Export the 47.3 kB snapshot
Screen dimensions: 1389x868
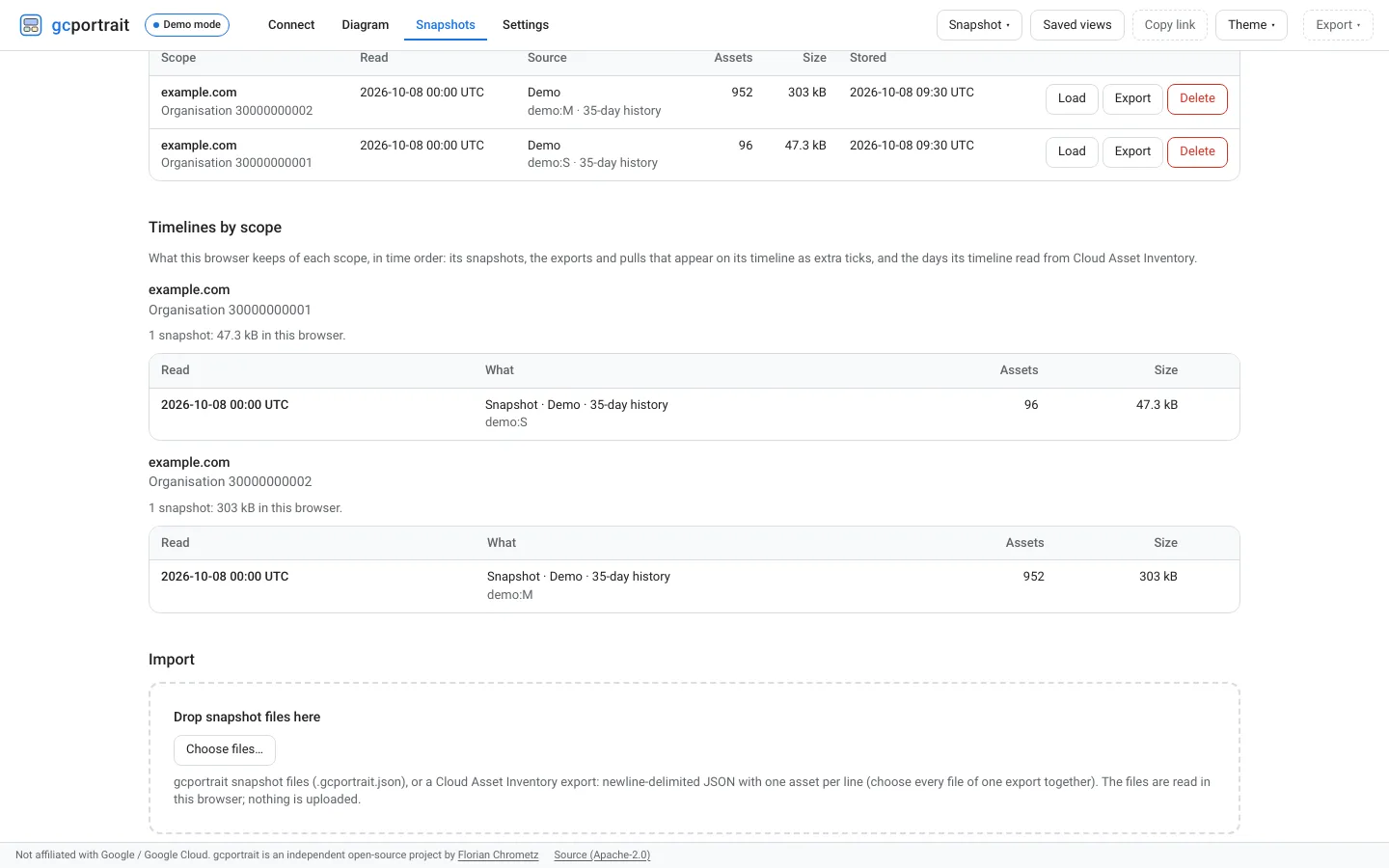click(x=1132, y=151)
